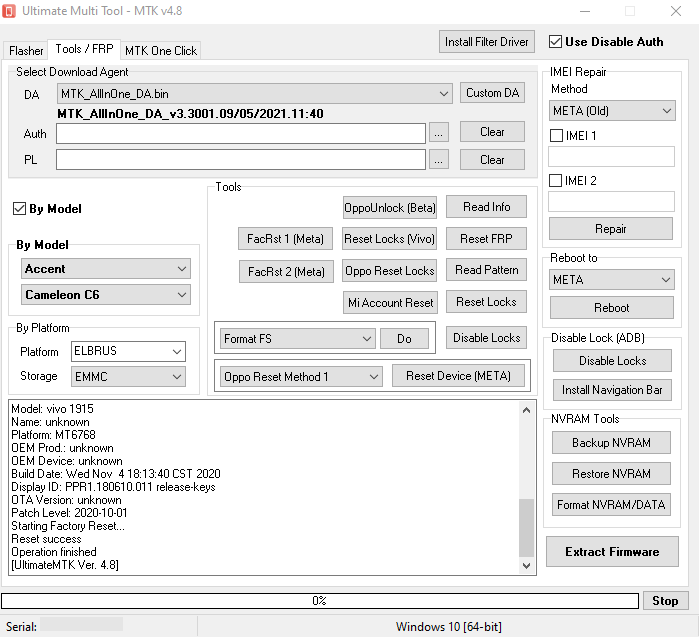Click the Custom DA button
The width and height of the screenshot is (699, 637).
(492, 93)
